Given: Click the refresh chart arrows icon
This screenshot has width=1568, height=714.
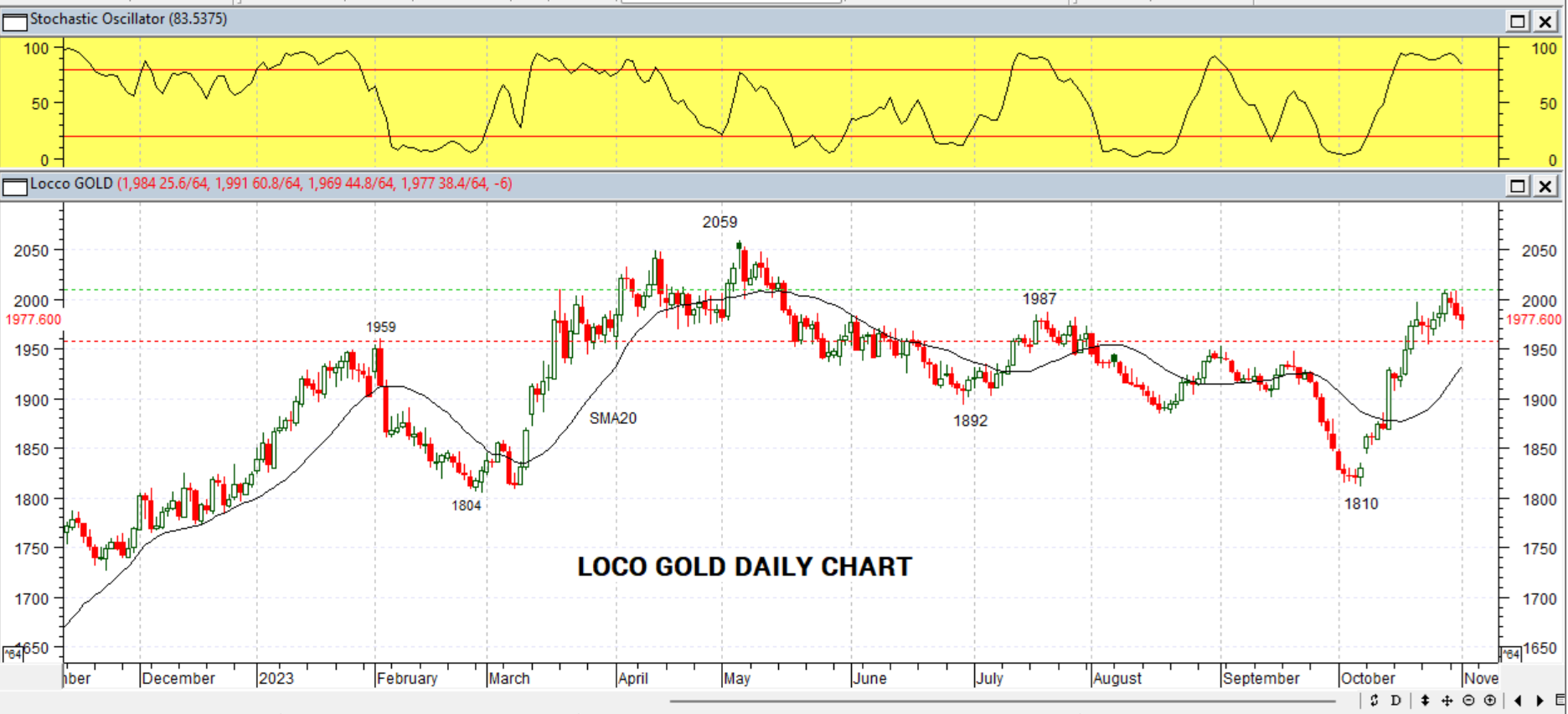Looking at the screenshot, I should tap(1375, 701).
